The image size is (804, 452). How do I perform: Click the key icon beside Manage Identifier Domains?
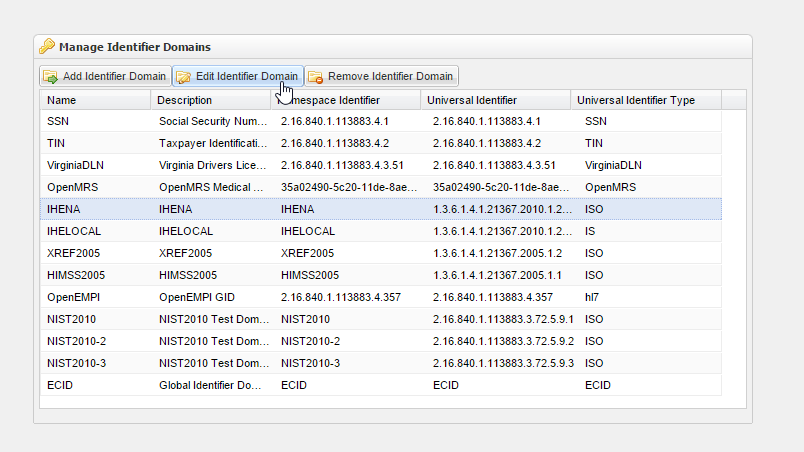47,46
